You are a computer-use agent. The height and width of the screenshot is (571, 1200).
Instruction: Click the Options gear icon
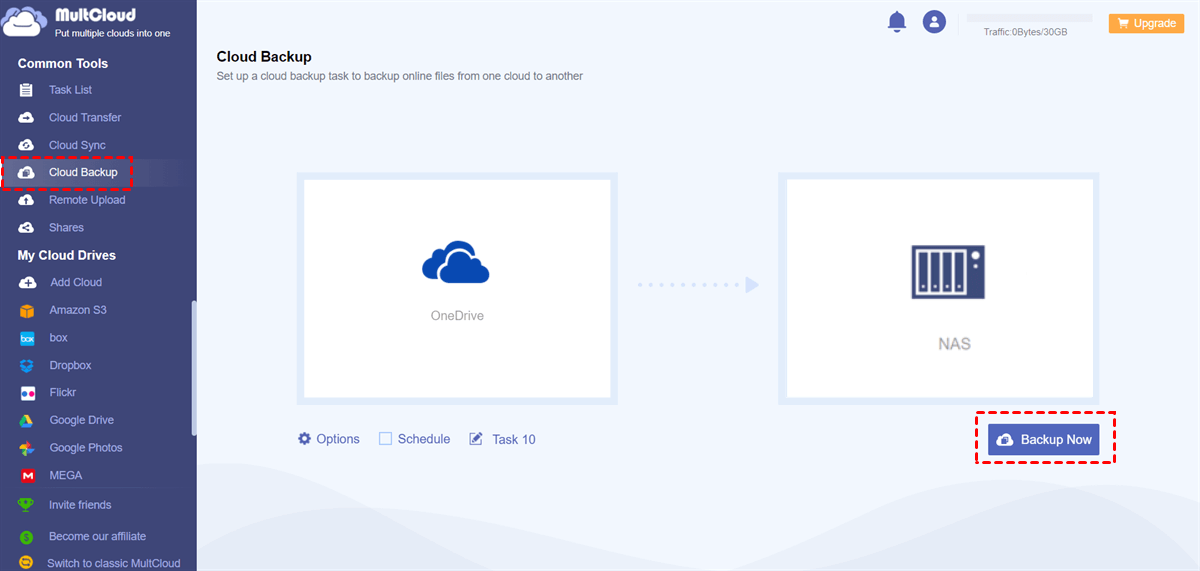pos(305,439)
